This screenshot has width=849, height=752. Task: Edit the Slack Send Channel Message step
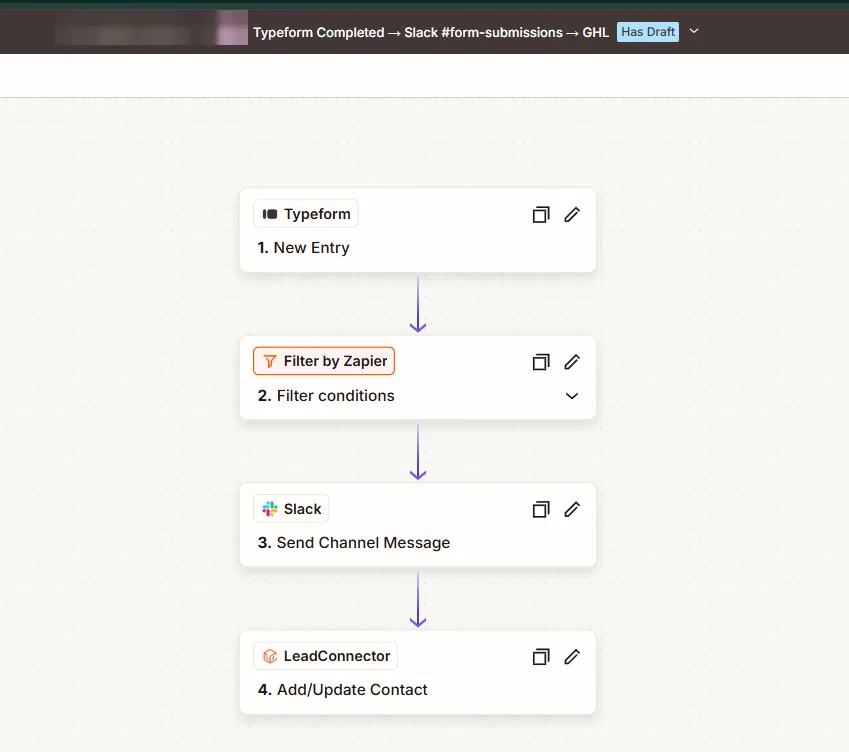[572, 509]
